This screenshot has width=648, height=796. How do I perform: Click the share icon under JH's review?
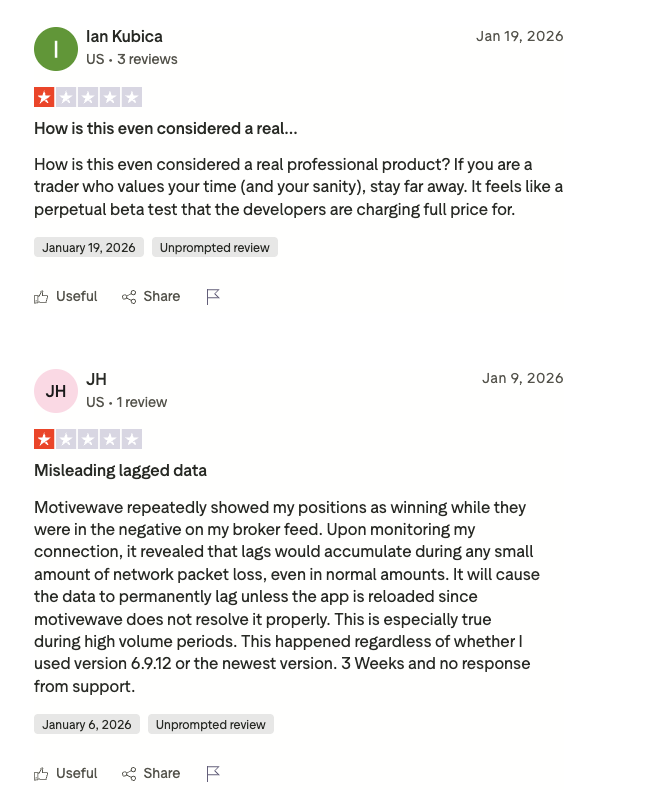129,774
